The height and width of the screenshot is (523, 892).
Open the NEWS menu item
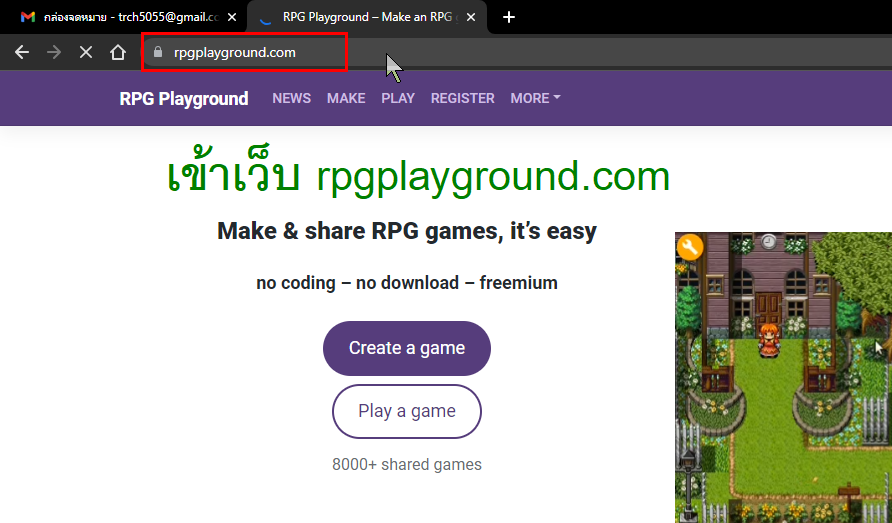(291, 98)
